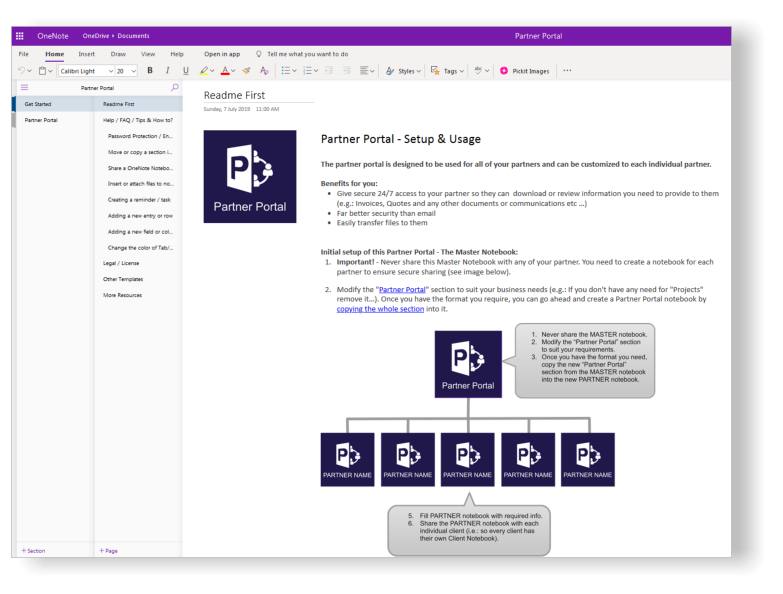Click the add Page button
The width and height of the screenshot is (783, 594).
[108, 551]
